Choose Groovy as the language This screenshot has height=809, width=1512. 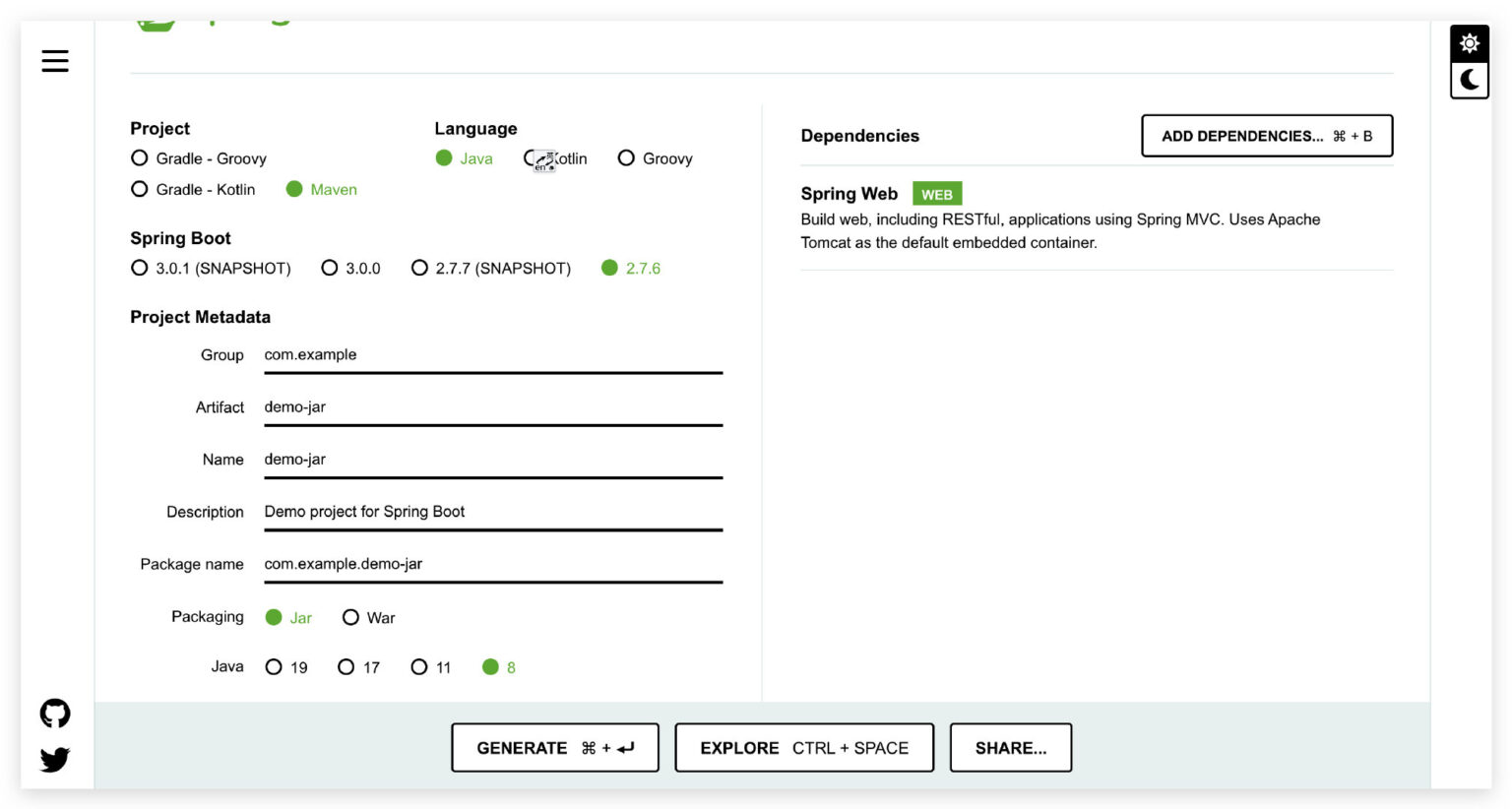626,158
